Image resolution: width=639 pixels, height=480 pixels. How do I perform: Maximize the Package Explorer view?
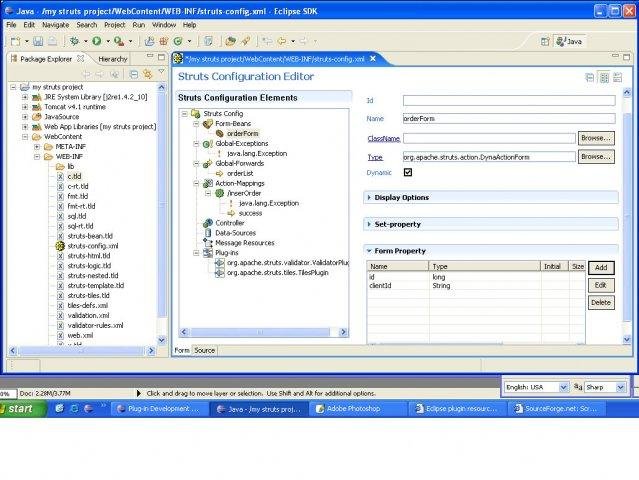coord(161,57)
